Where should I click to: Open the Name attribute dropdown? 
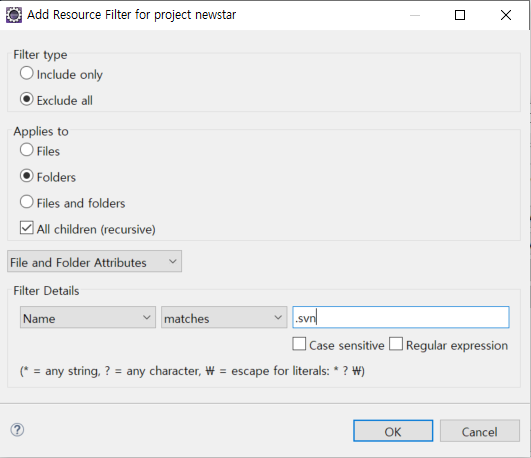pyautogui.click(x=88, y=317)
